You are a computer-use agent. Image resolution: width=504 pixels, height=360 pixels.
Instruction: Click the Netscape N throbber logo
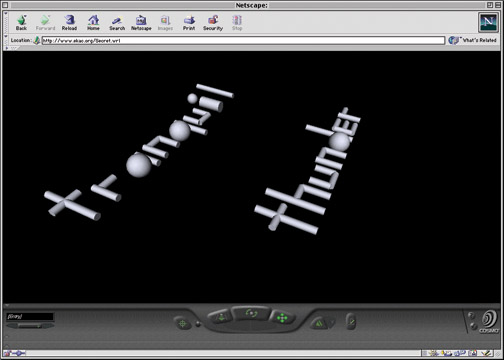point(488,22)
